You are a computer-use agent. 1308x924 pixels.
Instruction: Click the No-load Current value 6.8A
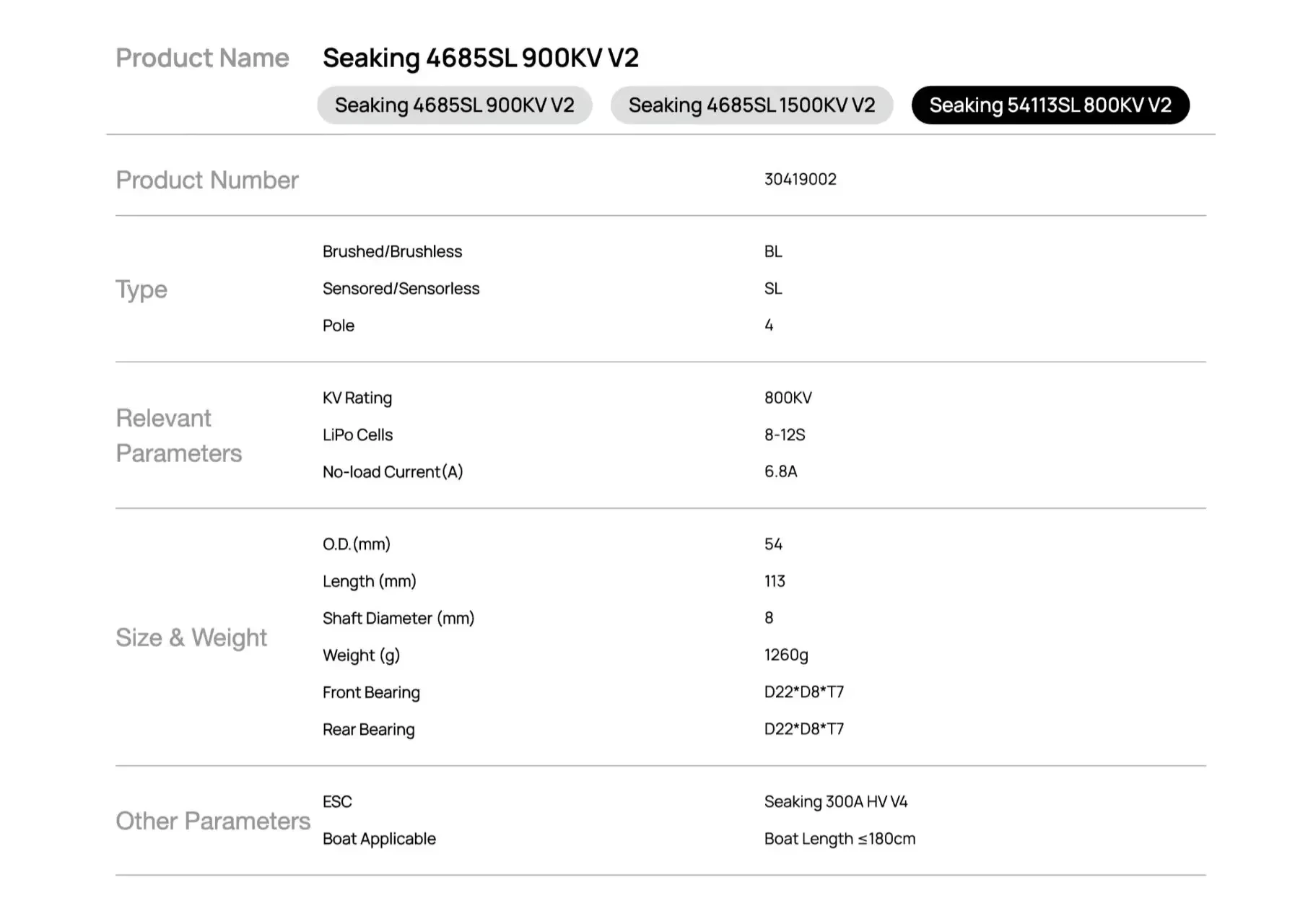coord(780,471)
